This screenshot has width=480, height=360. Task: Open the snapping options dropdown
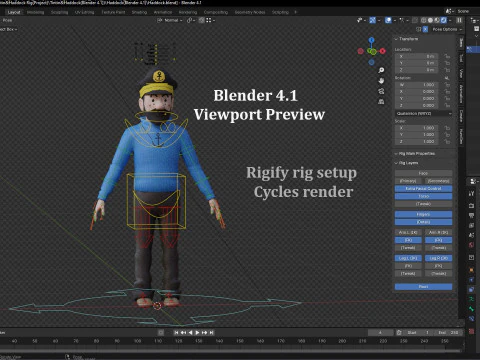coord(210,20)
